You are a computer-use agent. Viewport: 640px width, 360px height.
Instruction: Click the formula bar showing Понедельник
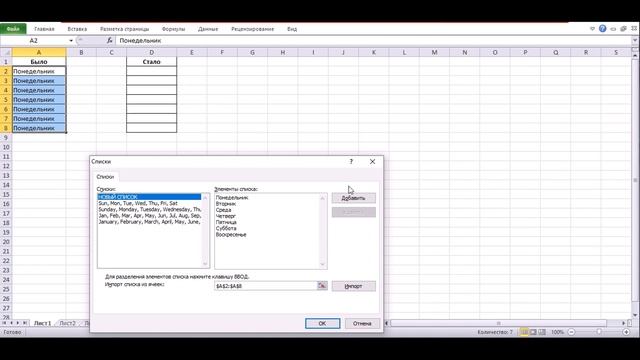(373, 40)
